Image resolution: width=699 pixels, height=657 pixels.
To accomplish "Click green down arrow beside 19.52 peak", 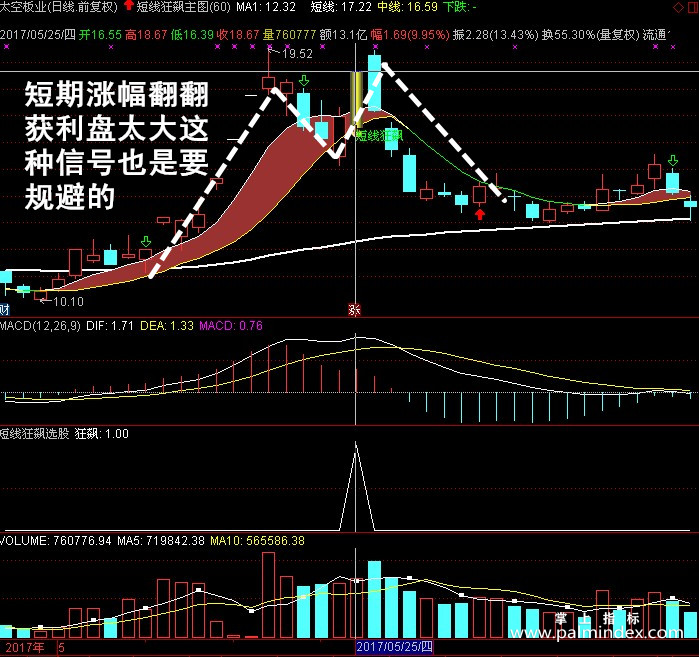I will point(304,81).
